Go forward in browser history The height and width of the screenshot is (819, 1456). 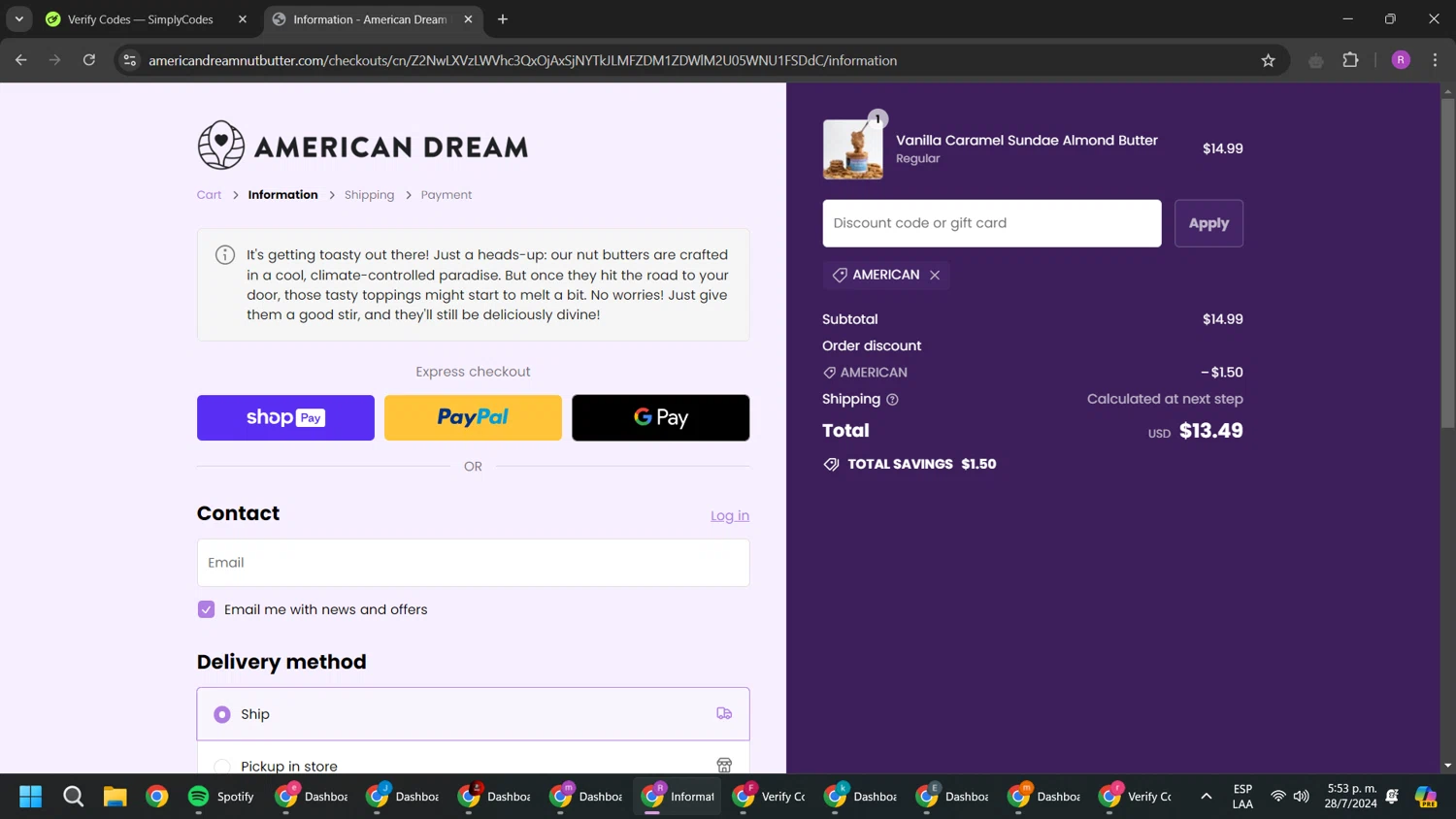[55, 60]
